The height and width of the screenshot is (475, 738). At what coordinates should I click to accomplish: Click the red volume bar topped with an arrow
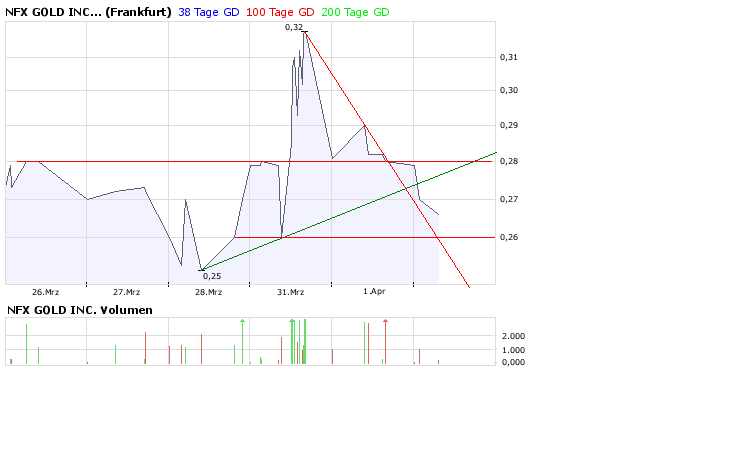[x=385, y=342]
